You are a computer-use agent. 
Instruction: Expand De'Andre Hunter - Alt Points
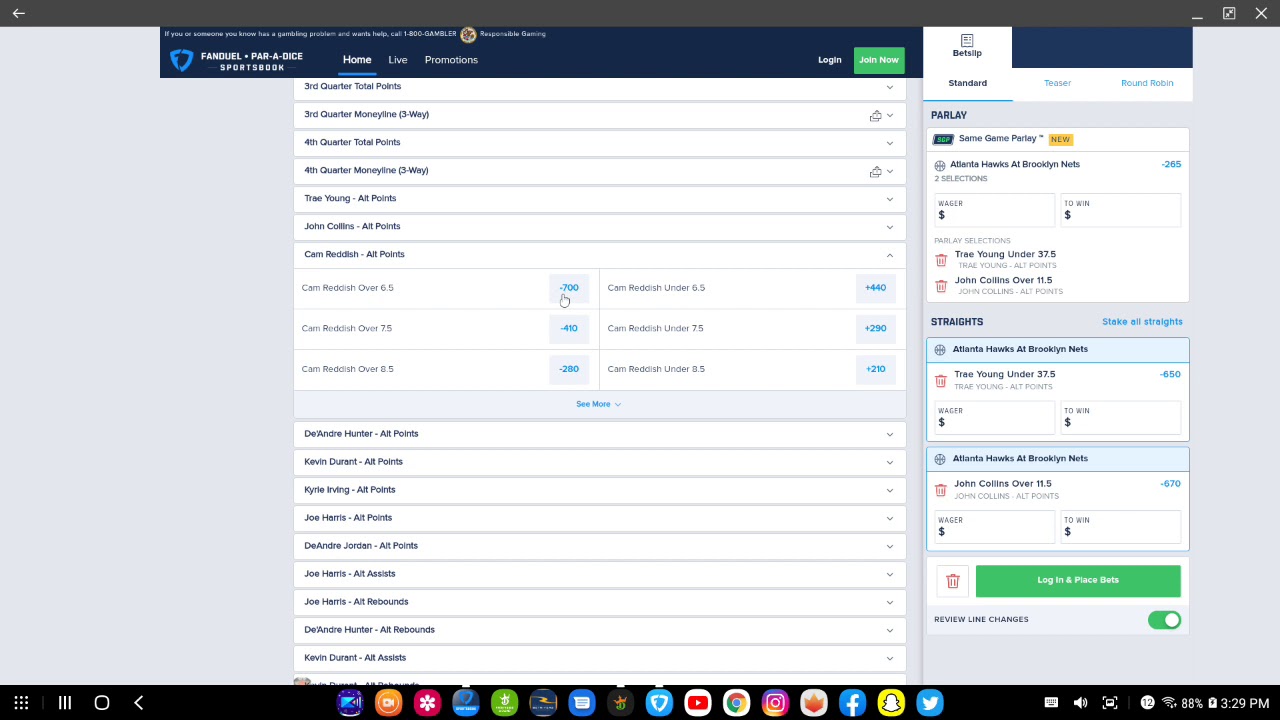[599, 434]
